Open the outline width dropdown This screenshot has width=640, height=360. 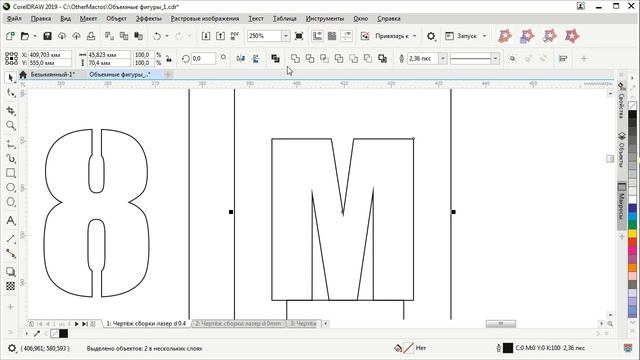coord(443,59)
